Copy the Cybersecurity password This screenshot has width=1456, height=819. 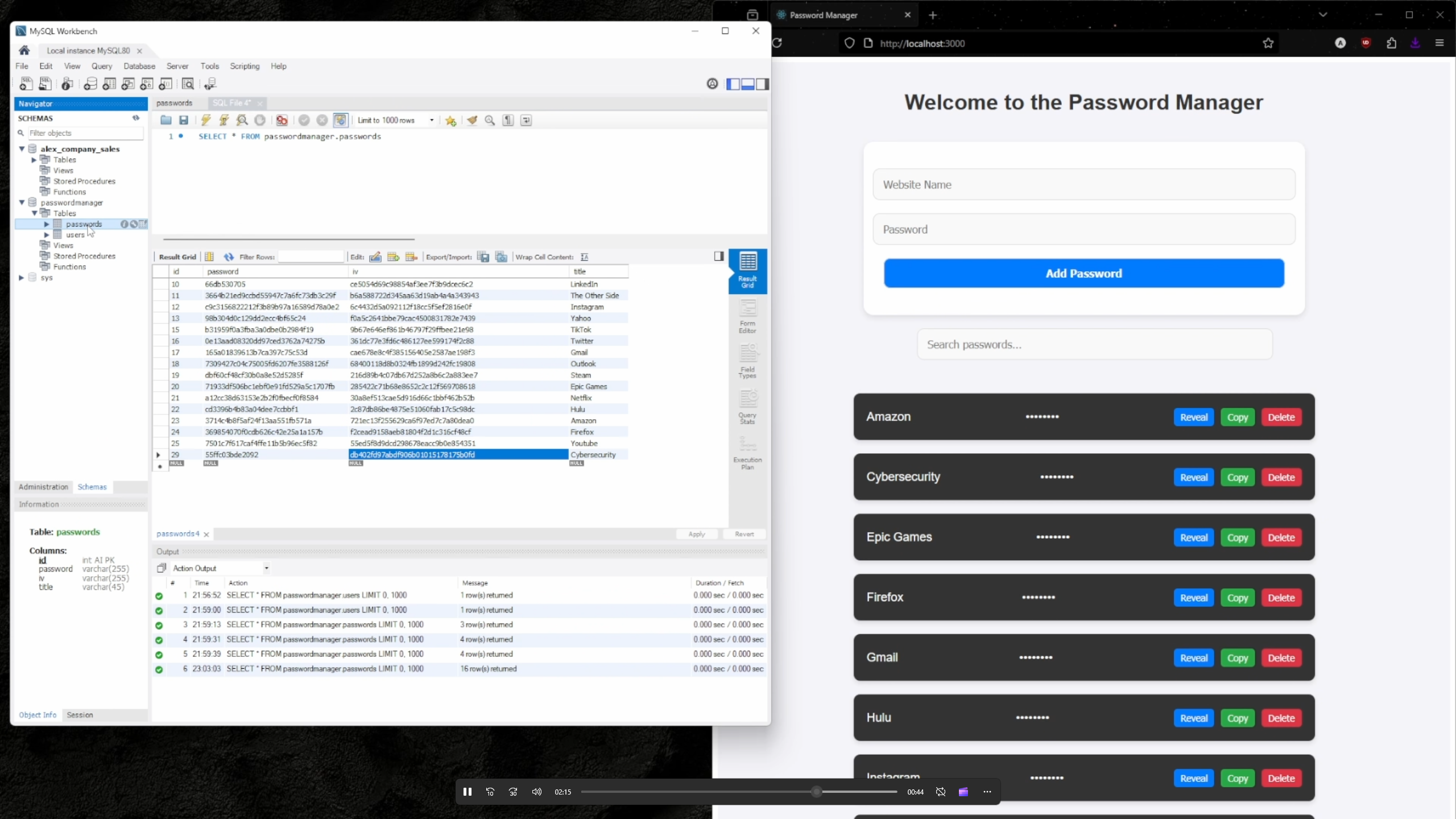point(1237,478)
